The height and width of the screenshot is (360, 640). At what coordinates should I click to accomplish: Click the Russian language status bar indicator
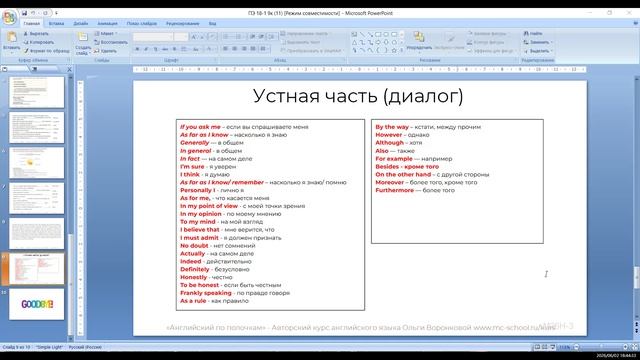[x=85, y=347]
